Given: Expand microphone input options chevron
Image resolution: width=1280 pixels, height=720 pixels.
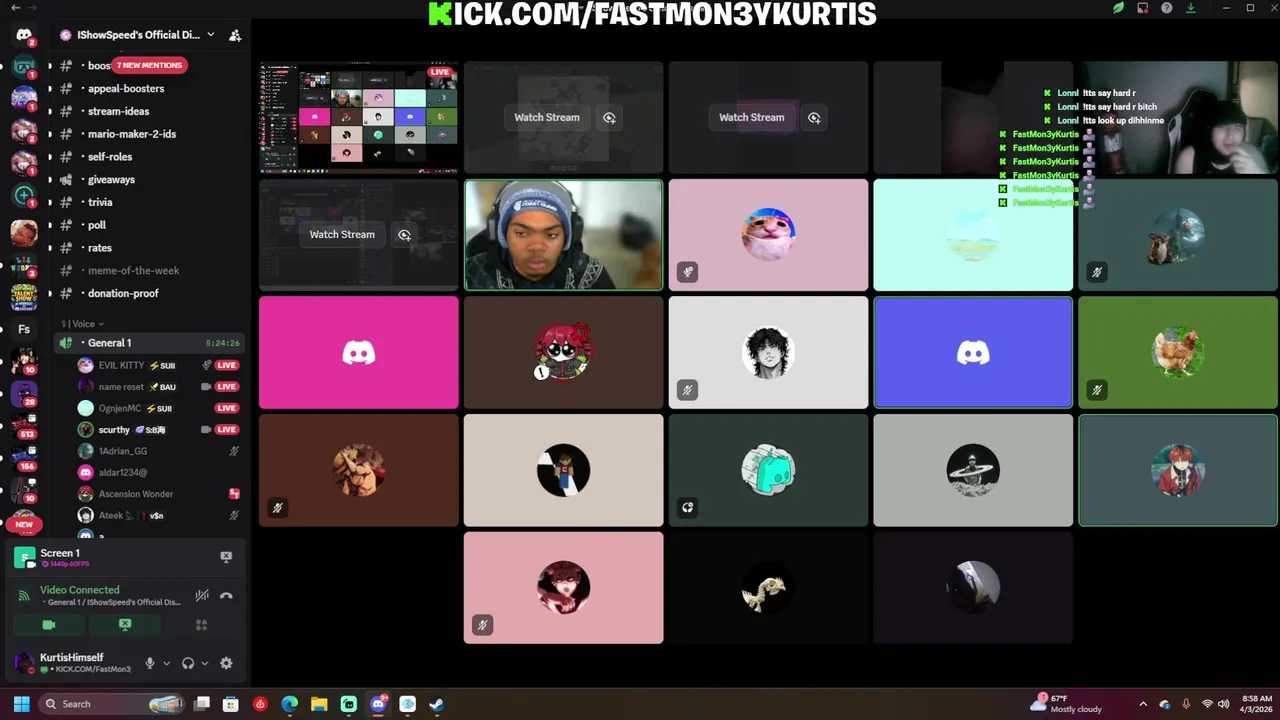Looking at the screenshot, I should [166, 663].
